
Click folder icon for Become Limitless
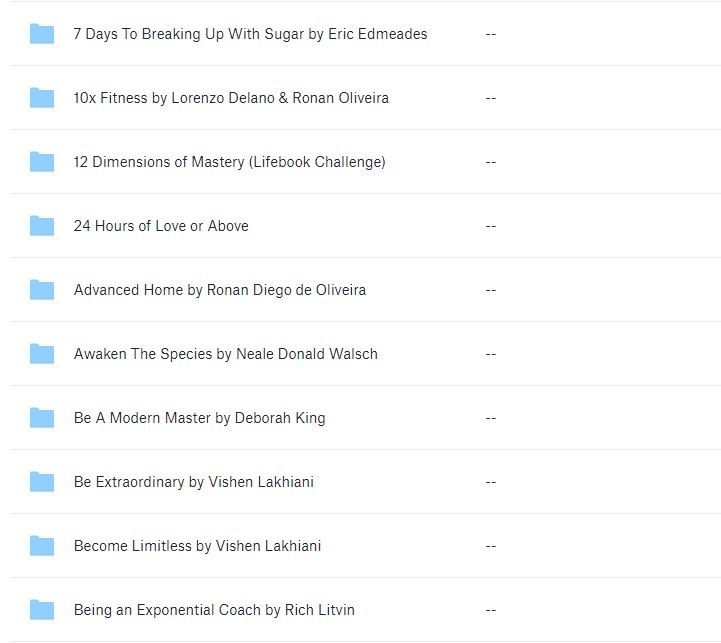tap(42, 546)
